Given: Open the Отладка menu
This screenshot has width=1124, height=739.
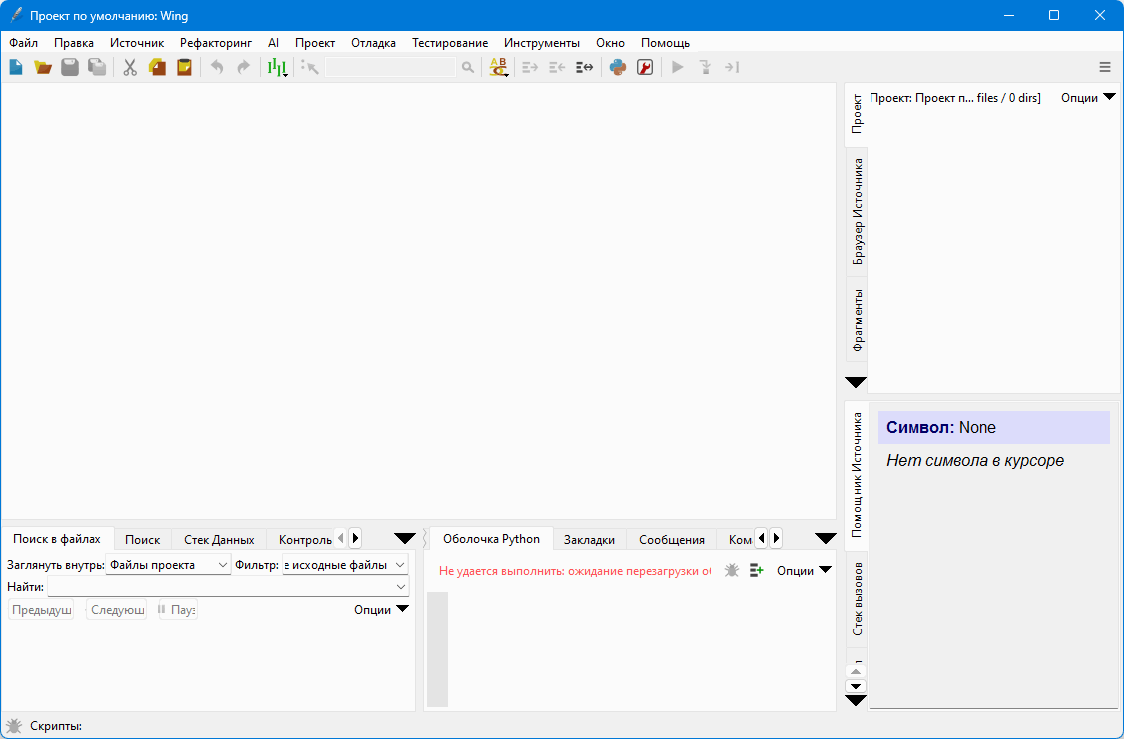Looking at the screenshot, I should click(x=373, y=43).
